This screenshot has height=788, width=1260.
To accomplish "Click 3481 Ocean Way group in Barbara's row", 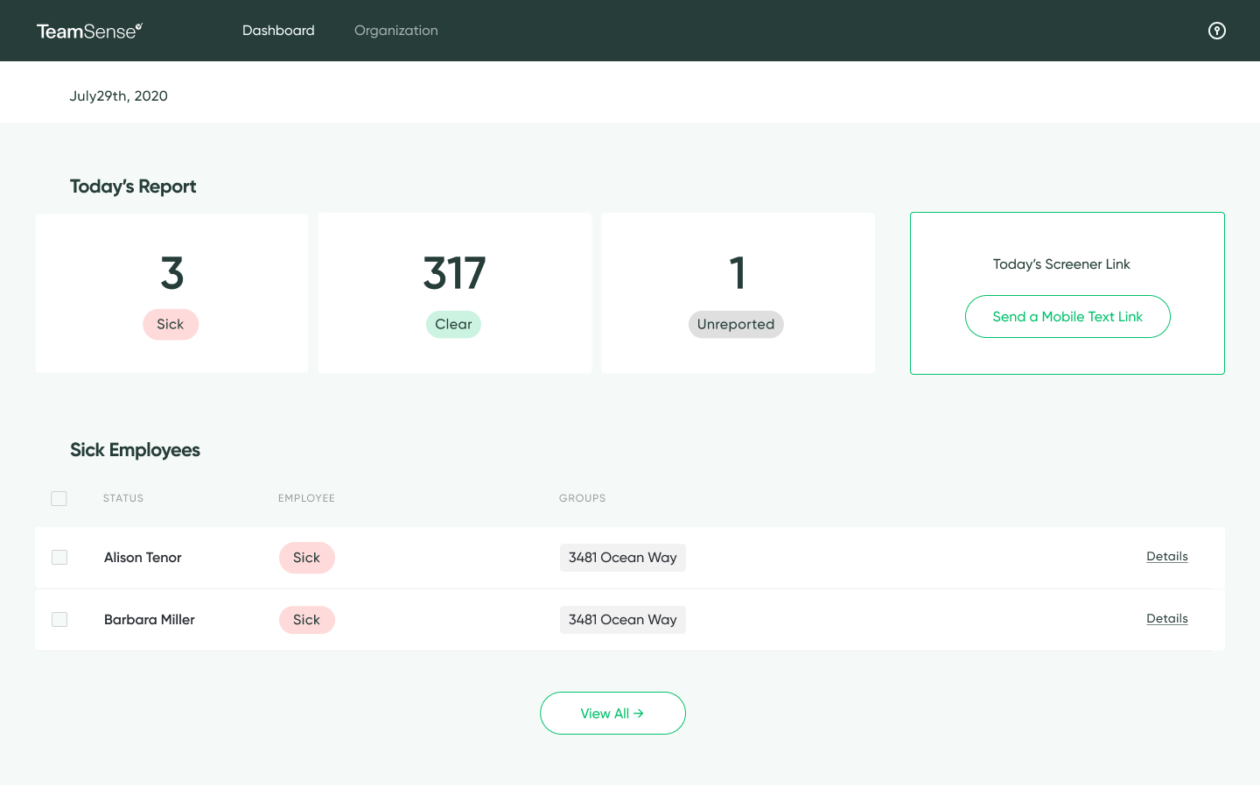I will (x=623, y=620).
